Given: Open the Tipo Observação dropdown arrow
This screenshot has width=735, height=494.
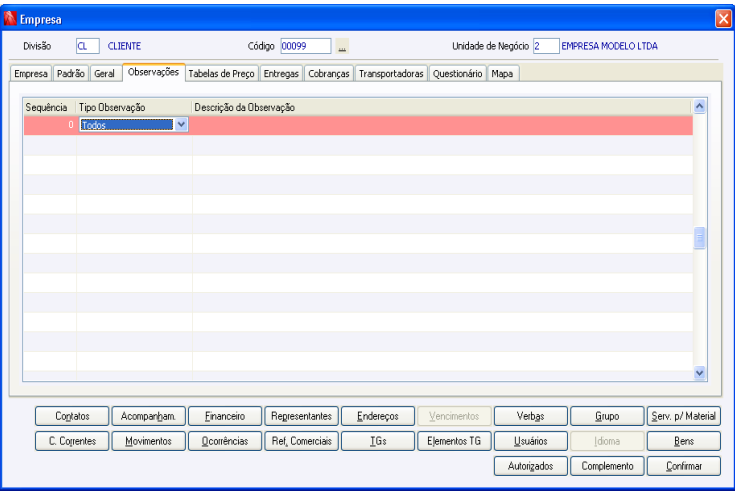Looking at the screenshot, I should [x=181, y=125].
